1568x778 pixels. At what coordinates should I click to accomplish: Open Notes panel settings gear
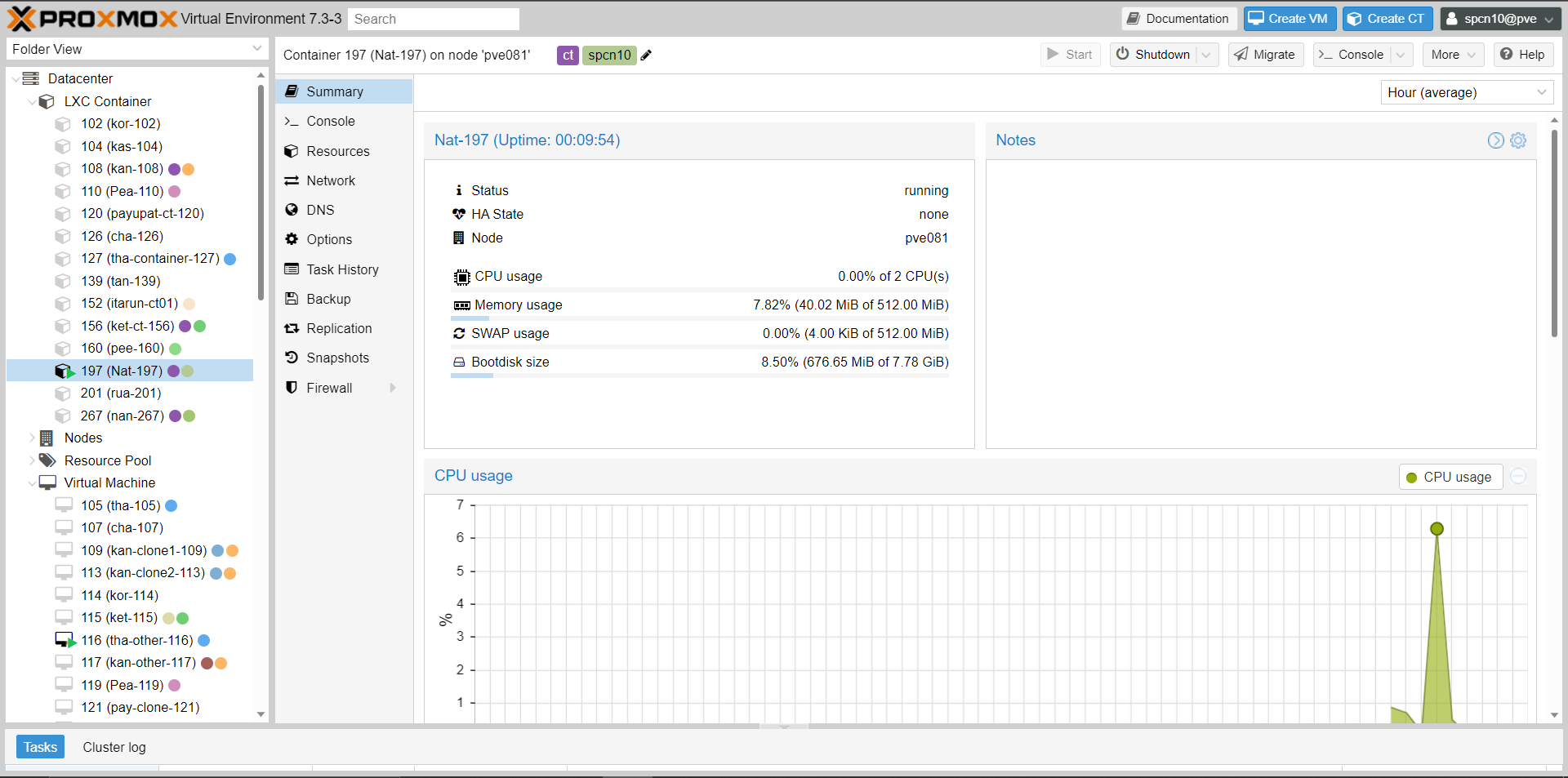pyautogui.click(x=1519, y=140)
